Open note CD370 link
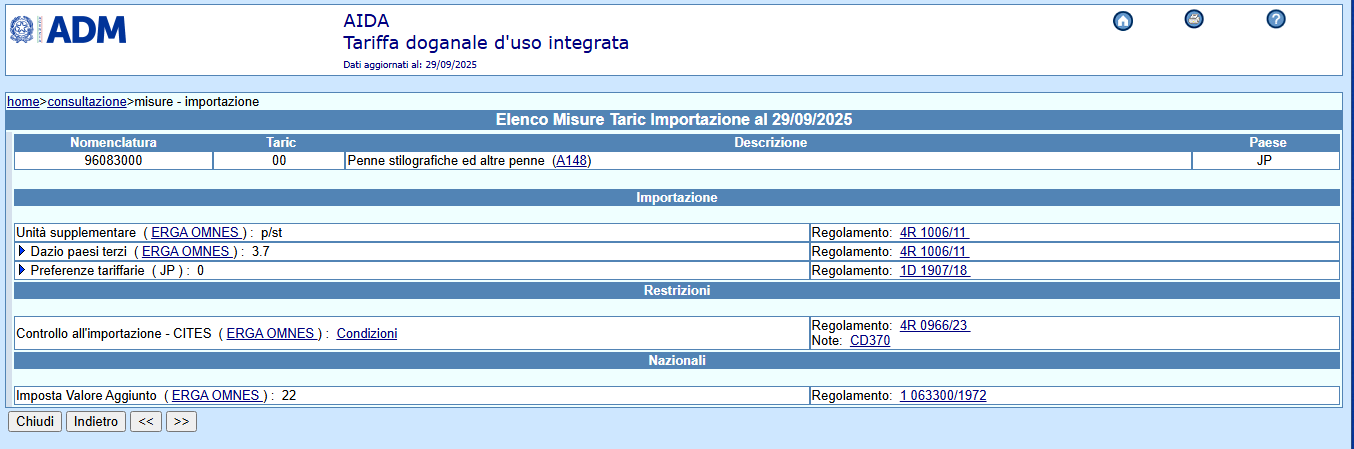The width and height of the screenshot is (1354, 449). pos(870,340)
